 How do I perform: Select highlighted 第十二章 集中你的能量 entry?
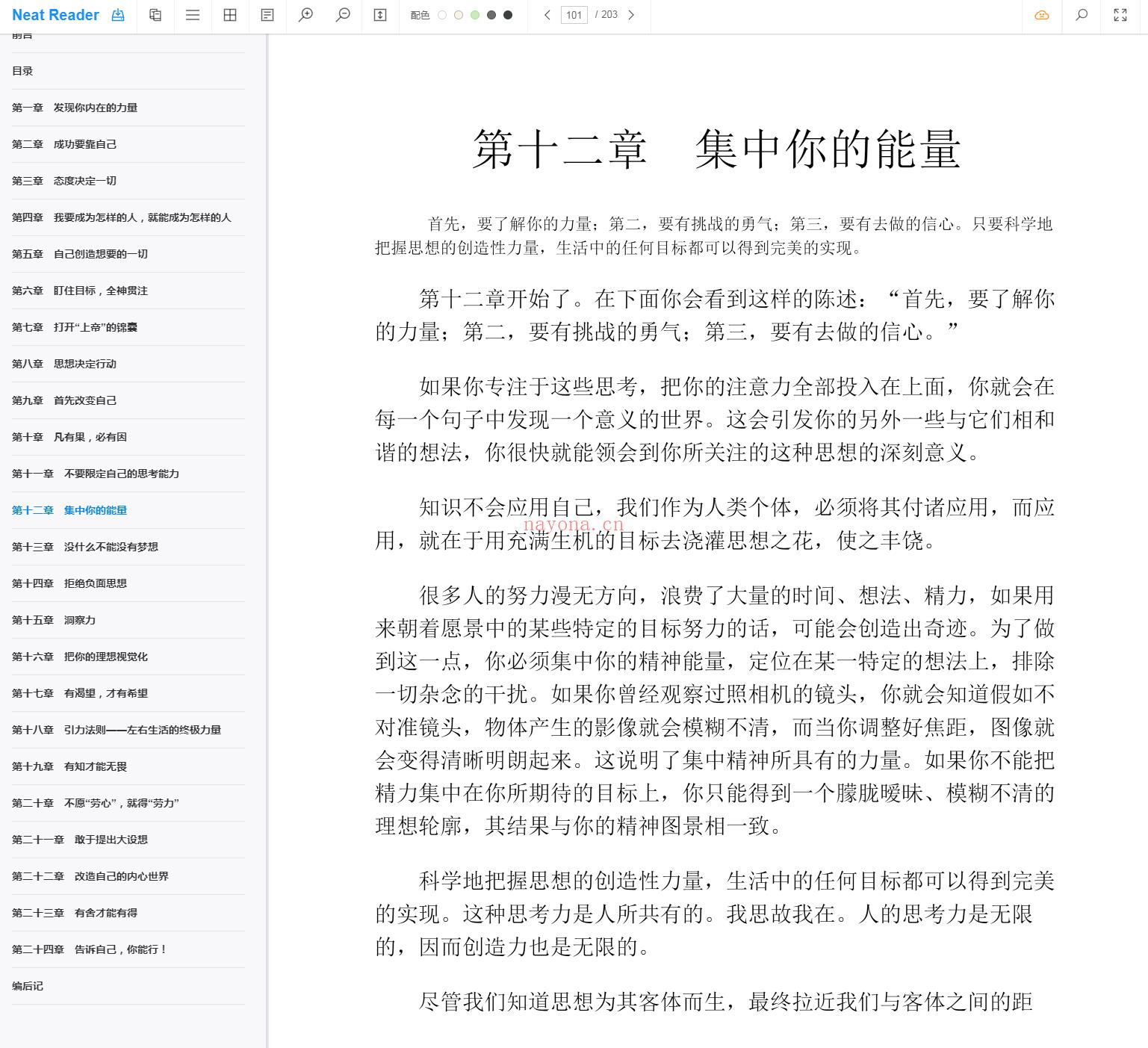click(128, 510)
